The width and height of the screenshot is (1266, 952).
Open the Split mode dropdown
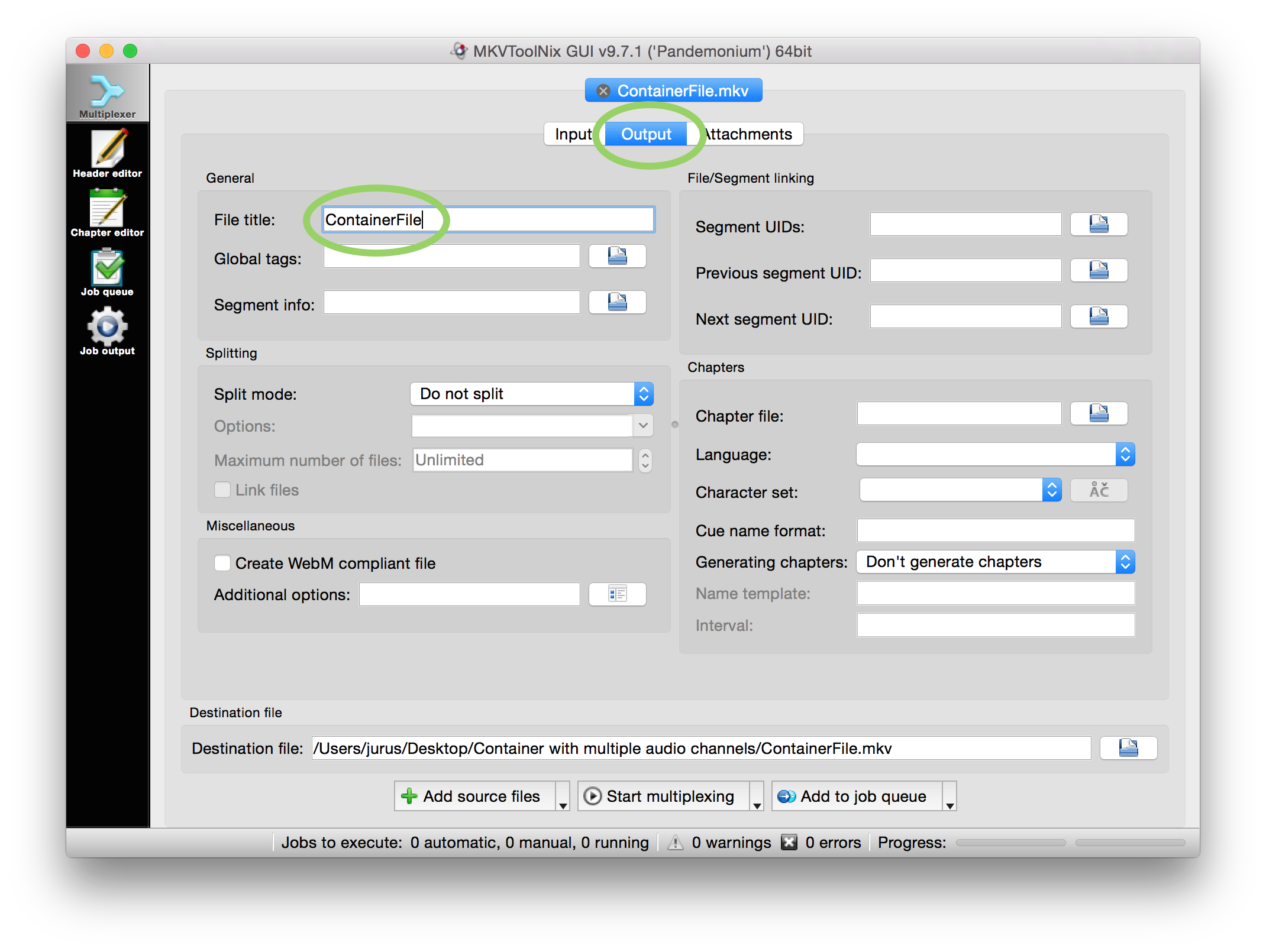click(x=532, y=394)
